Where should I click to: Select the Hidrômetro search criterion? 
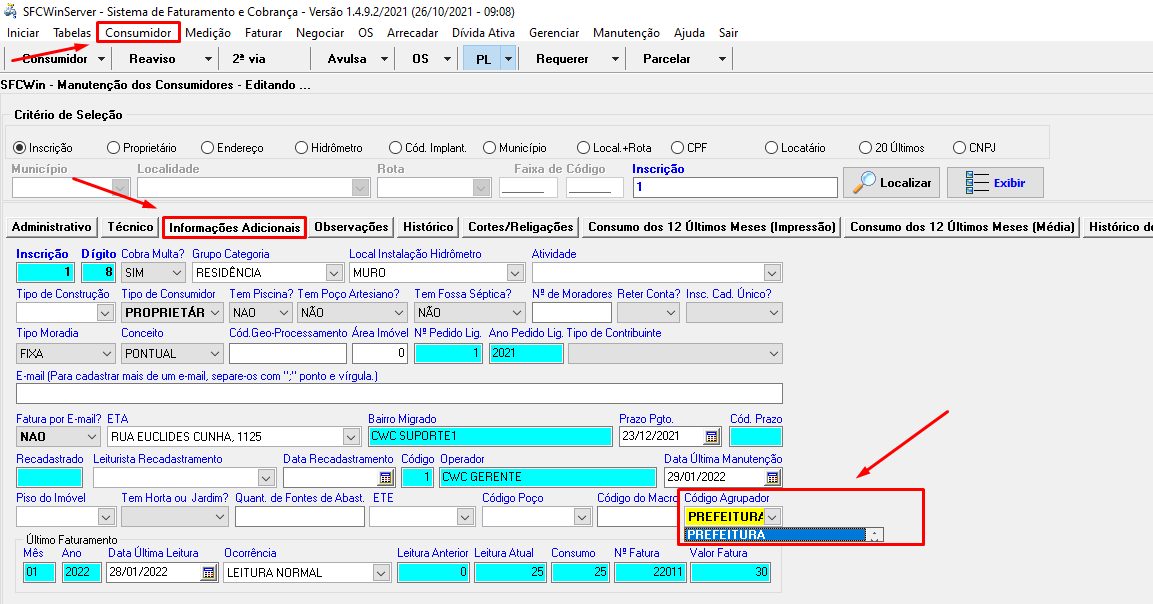(302, 148)
